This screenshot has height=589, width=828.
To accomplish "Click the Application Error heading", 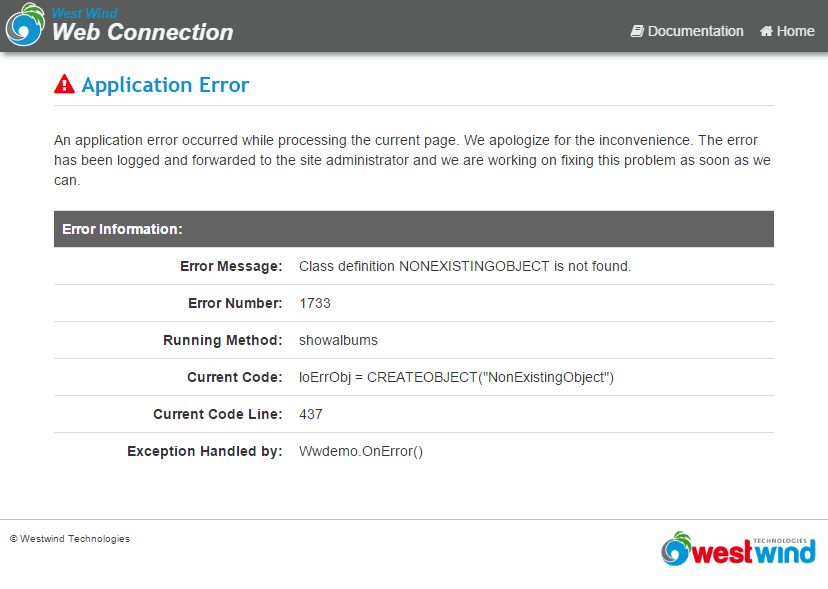I will (165, 85).
